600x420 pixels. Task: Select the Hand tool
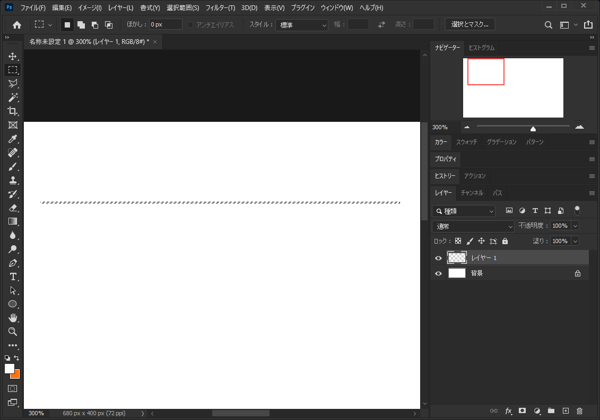pyautogui.click(x=13, y=318)
